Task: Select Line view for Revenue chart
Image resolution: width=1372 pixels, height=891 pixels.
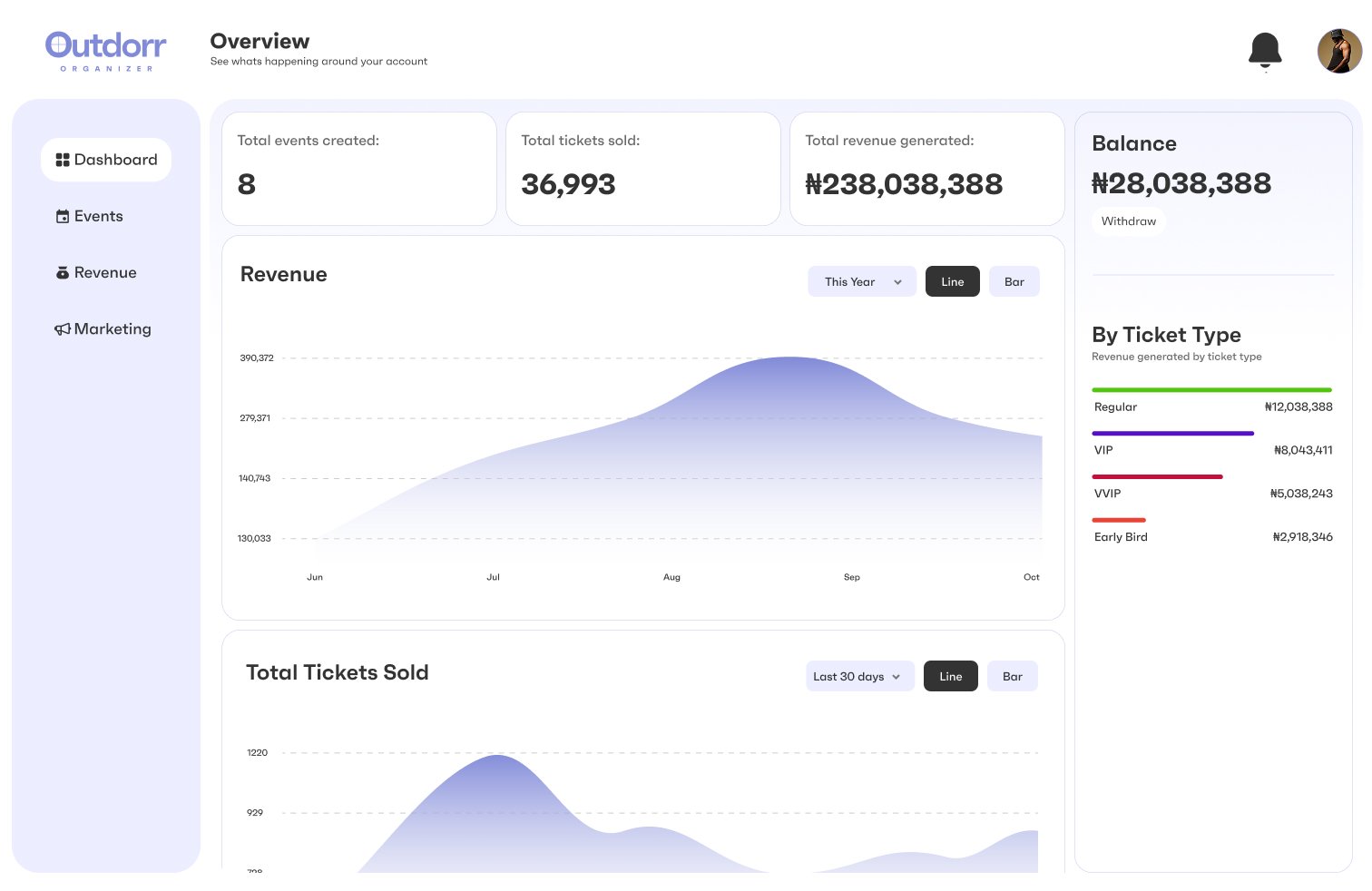Action: [x=952, y=281]
